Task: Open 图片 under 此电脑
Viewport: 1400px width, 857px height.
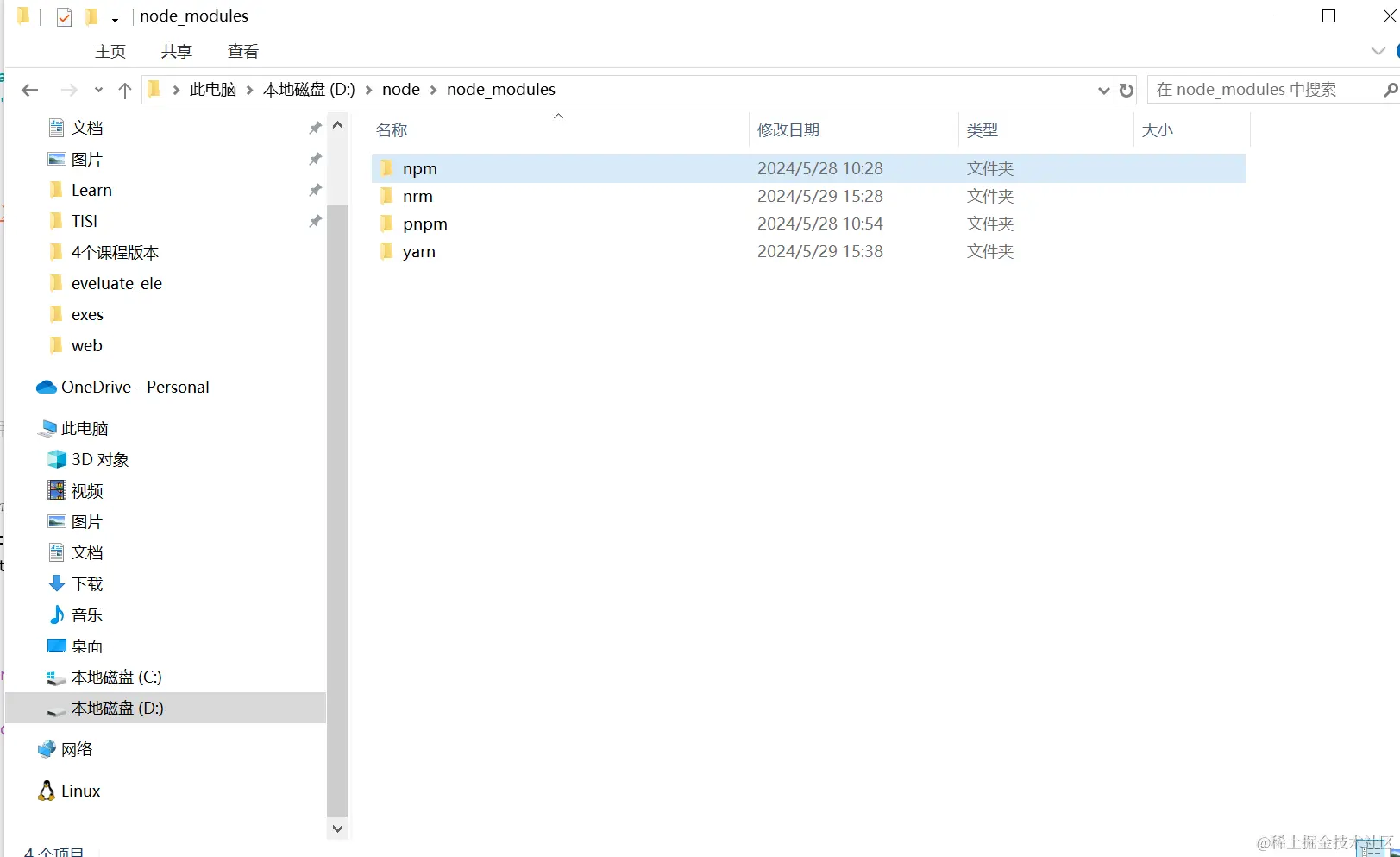Action: click(87, 521)
